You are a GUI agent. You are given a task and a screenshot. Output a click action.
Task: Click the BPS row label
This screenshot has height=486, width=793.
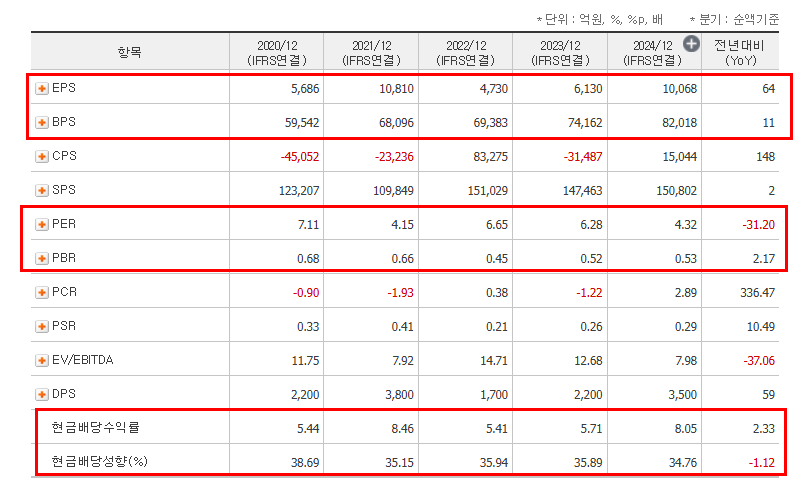click(64, 122)
